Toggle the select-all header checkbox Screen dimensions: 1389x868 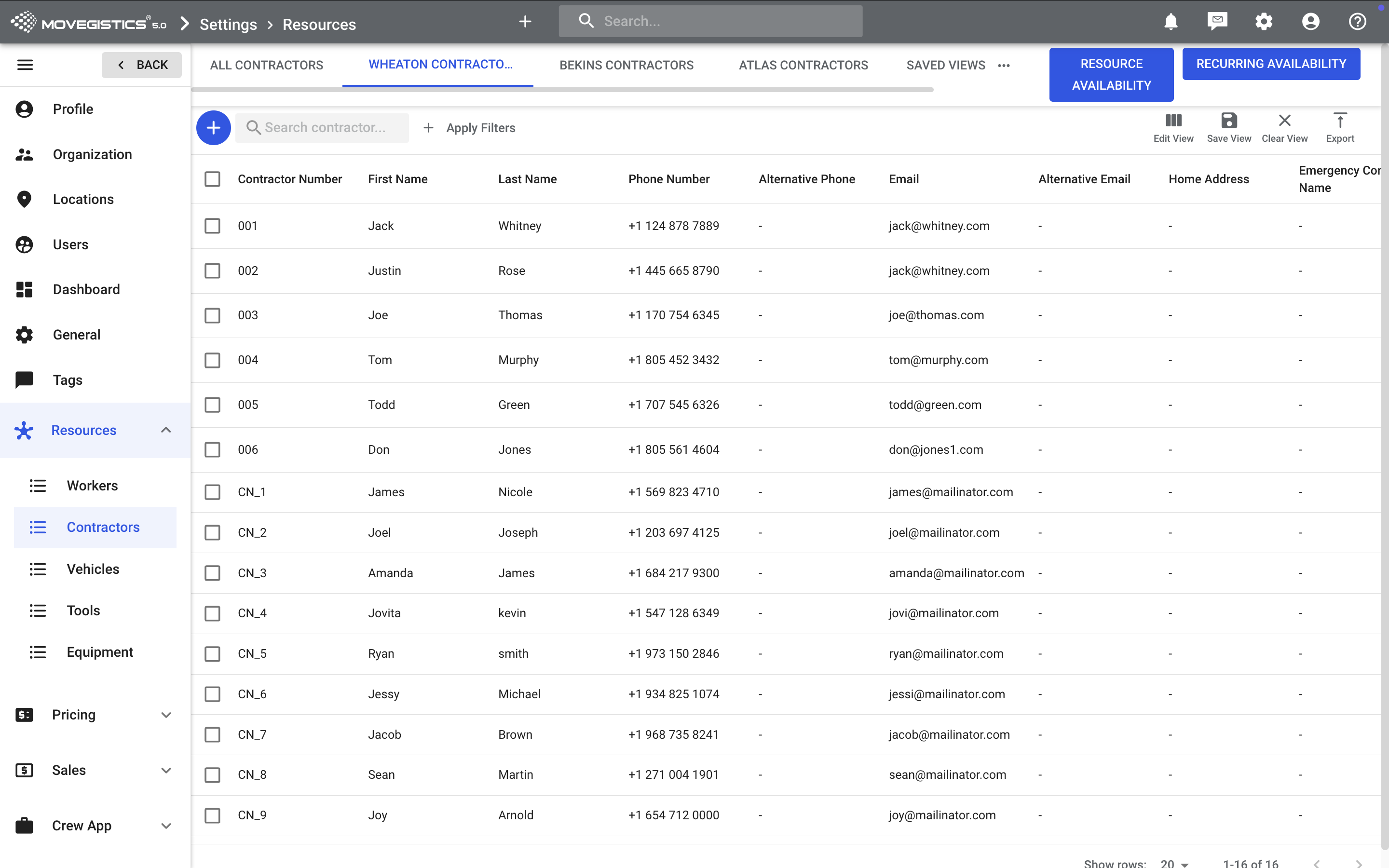pos(212,179)
